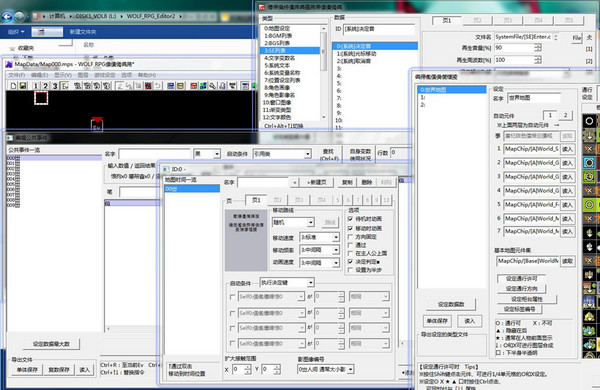
Task: Click the 再生音量 spinner up arrow
Action: click(538, 46)
